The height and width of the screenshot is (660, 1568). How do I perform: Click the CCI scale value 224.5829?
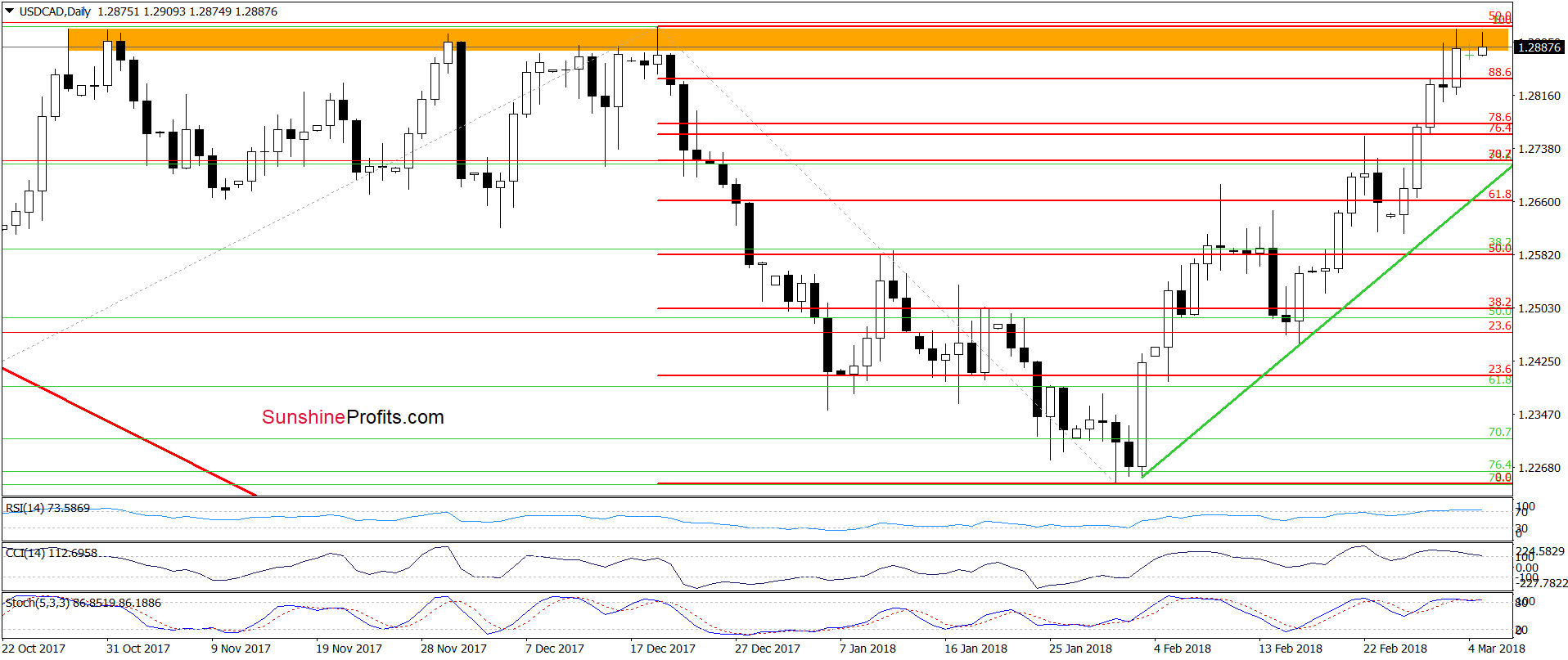(1540, 551)
